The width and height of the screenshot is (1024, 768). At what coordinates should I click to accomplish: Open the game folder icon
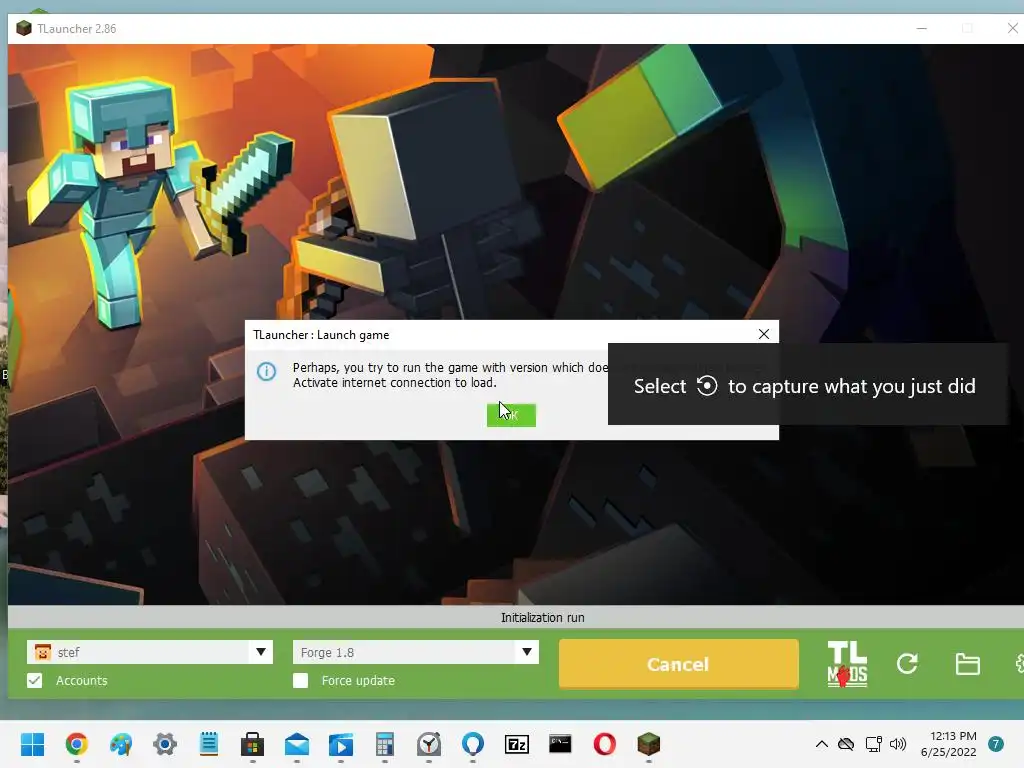[x=967, y=664]
